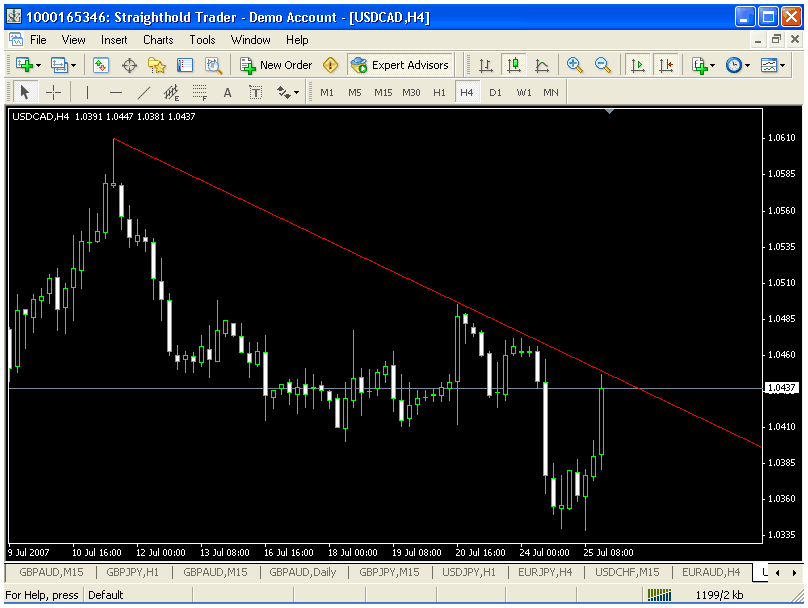Pick the trendline drawing tool
Image resolution: width=808 pixels, height=608 pixels.
[x=143, y=93]
